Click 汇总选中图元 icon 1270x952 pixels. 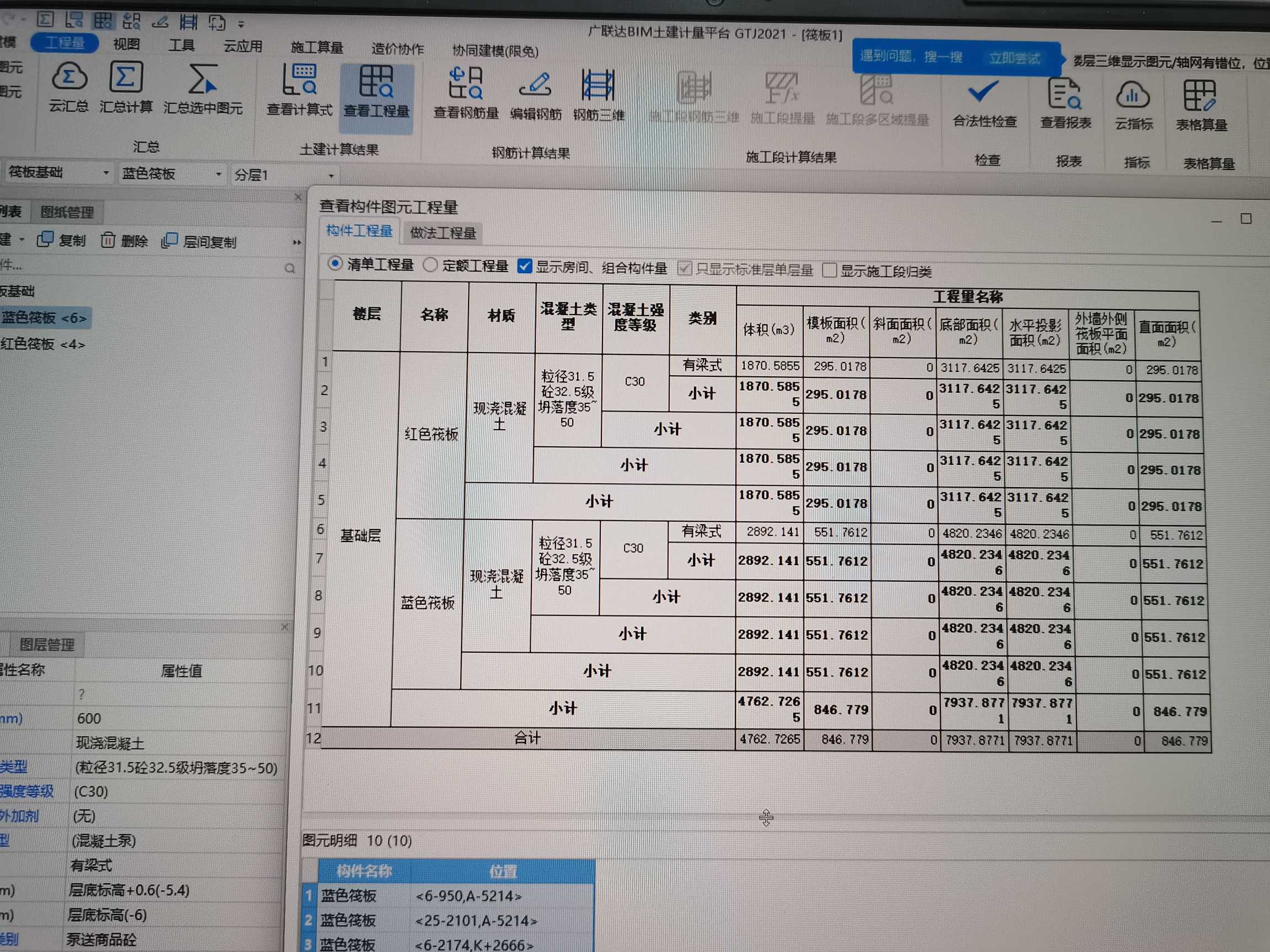point(202,79)
